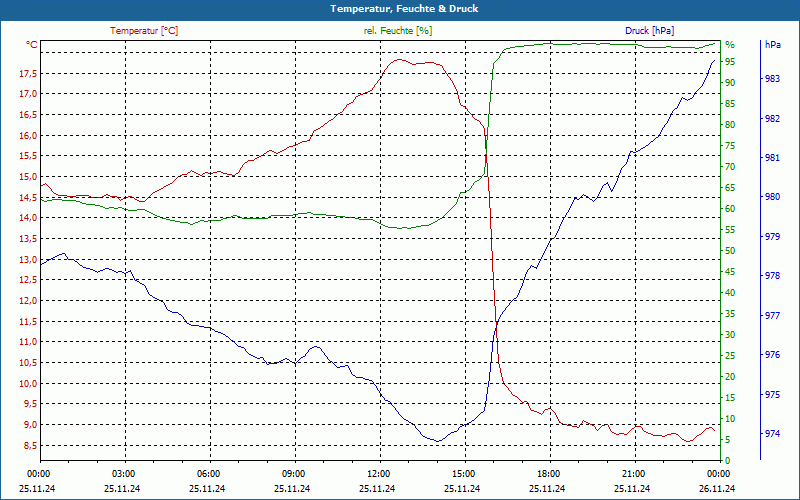Click the "12:00" time axis label
This screenshot has height=500, width=800.
coord(379,474)
